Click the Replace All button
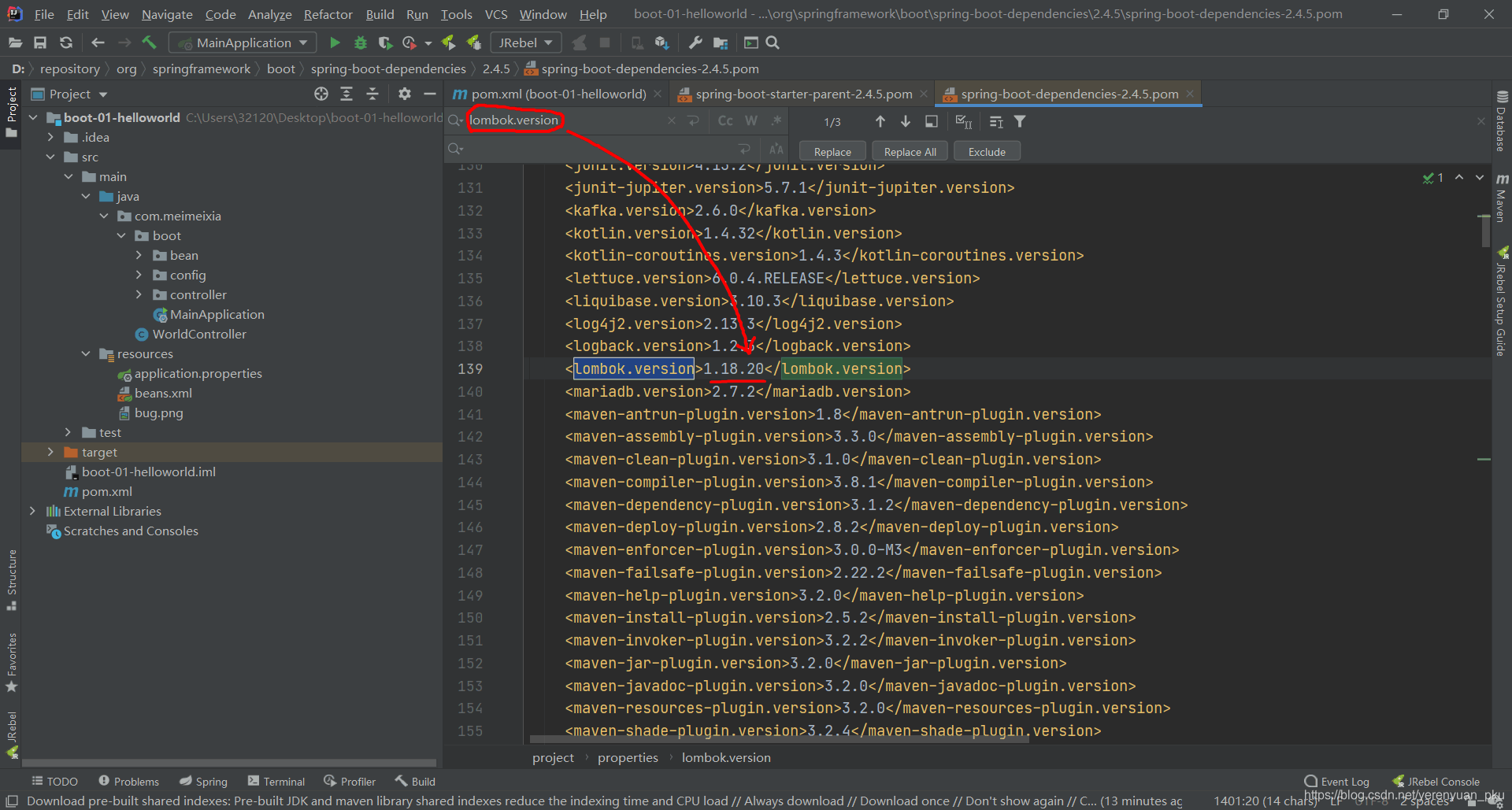1512x810 pixels. 910,151
